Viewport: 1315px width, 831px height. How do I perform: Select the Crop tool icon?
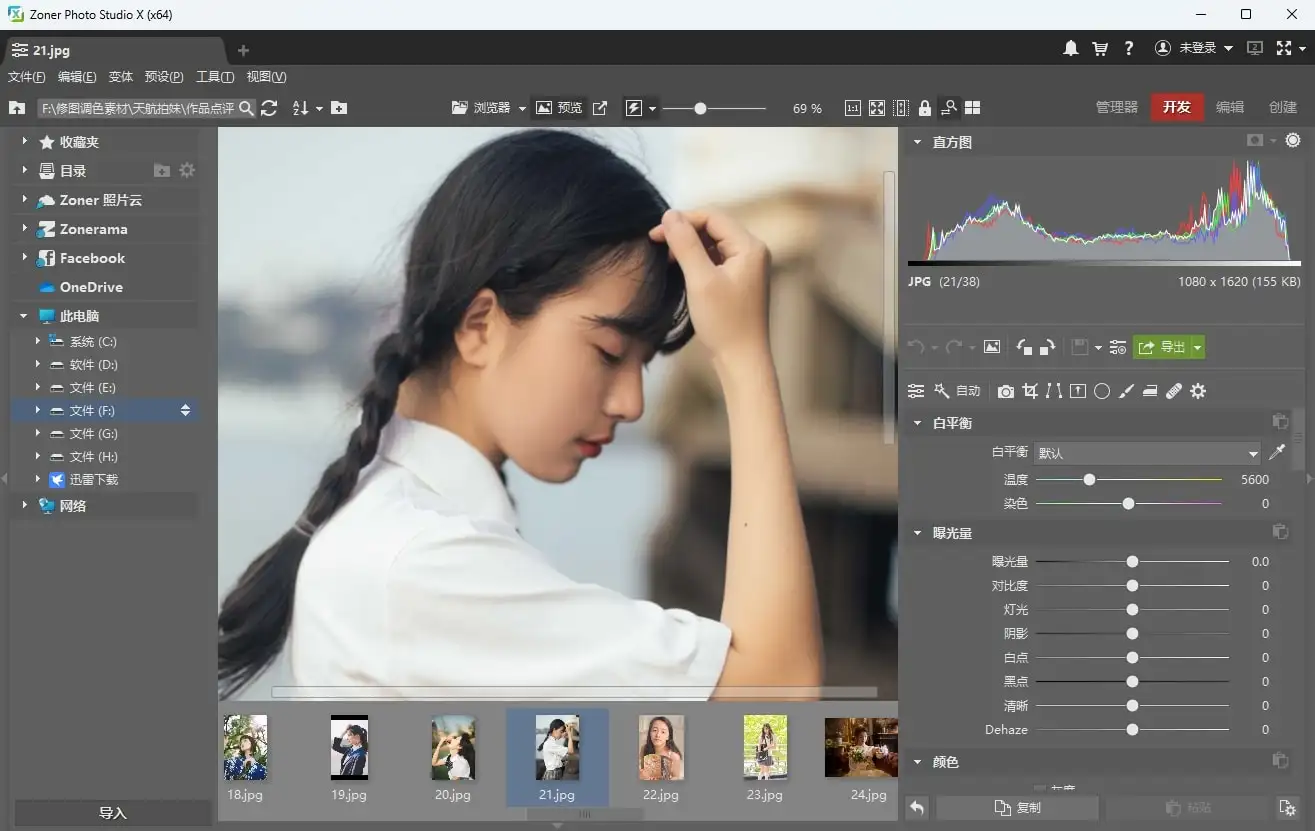click(x=1030, y=391)
